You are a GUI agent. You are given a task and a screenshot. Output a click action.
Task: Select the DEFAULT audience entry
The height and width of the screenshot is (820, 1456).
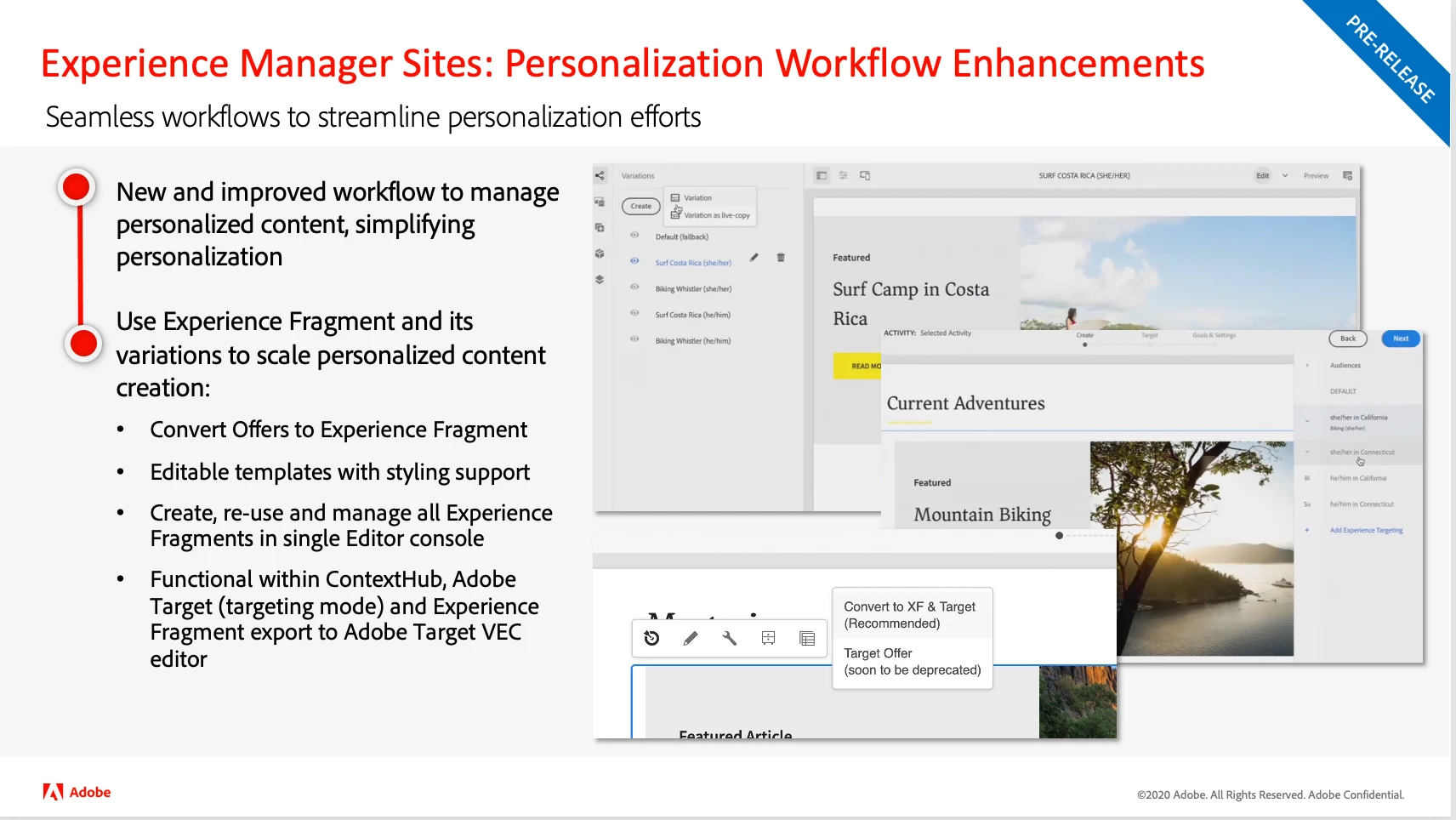pyautogui.click(x=1343, y=391)
